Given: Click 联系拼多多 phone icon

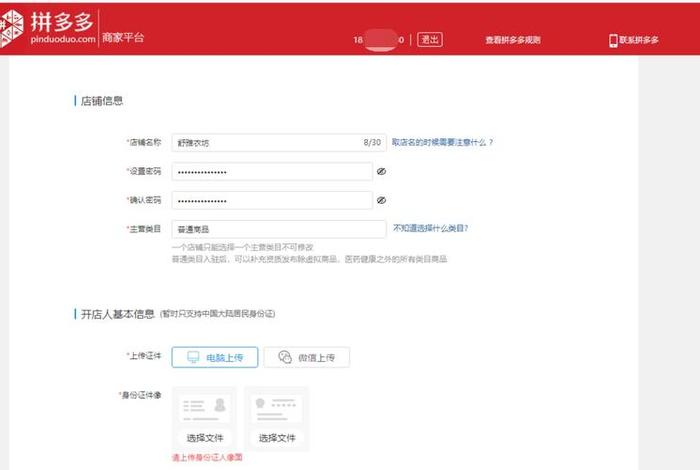Looking at the screenshot, I should [613, 40].
